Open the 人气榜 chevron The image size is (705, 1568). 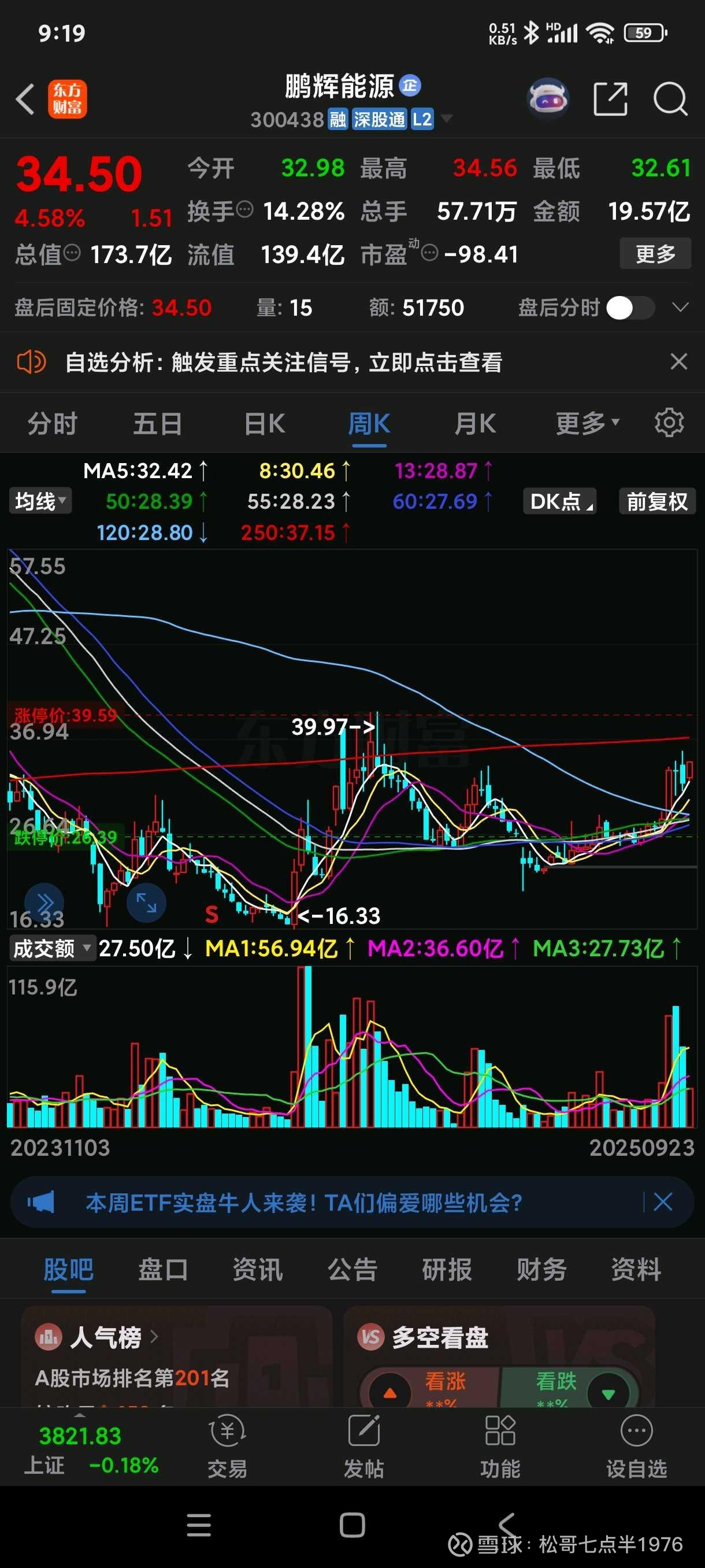pyautogui.click(x=154, y=1337)
